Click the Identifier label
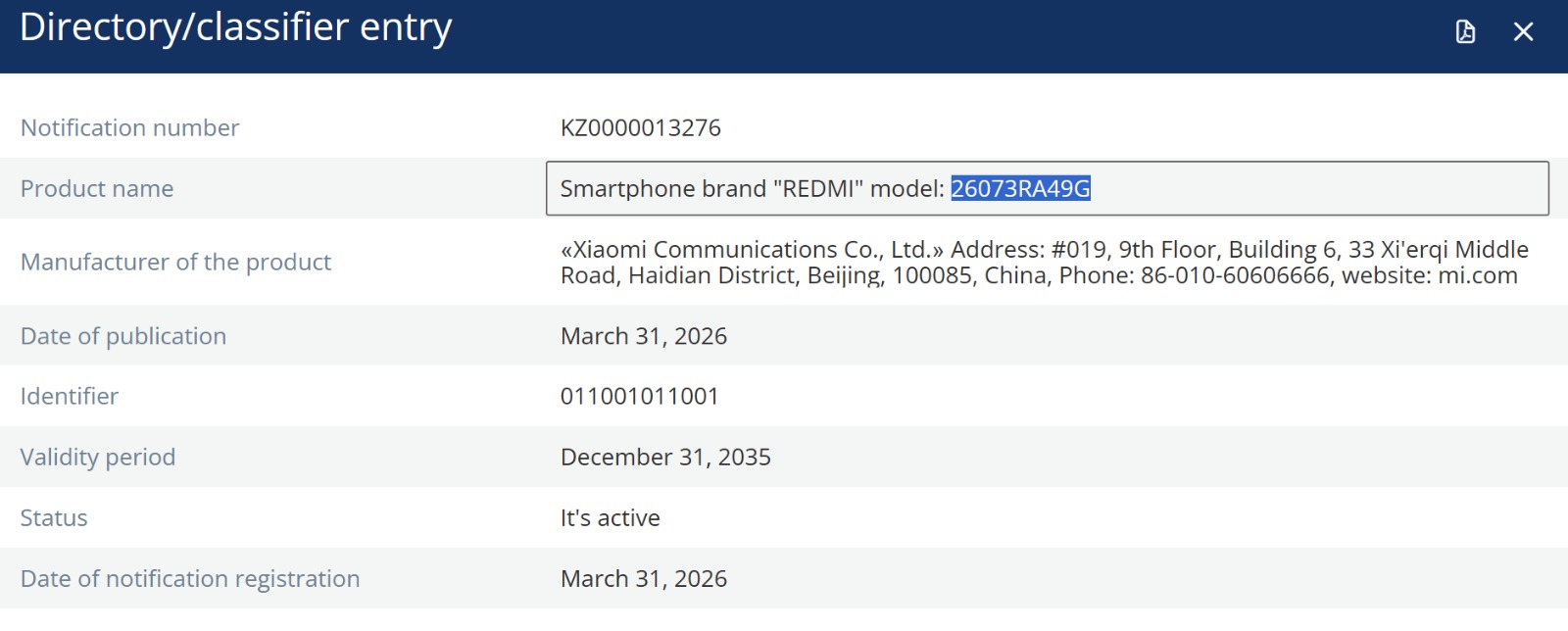The width and height of the screenshot is (1568, 631). [70, 397]
